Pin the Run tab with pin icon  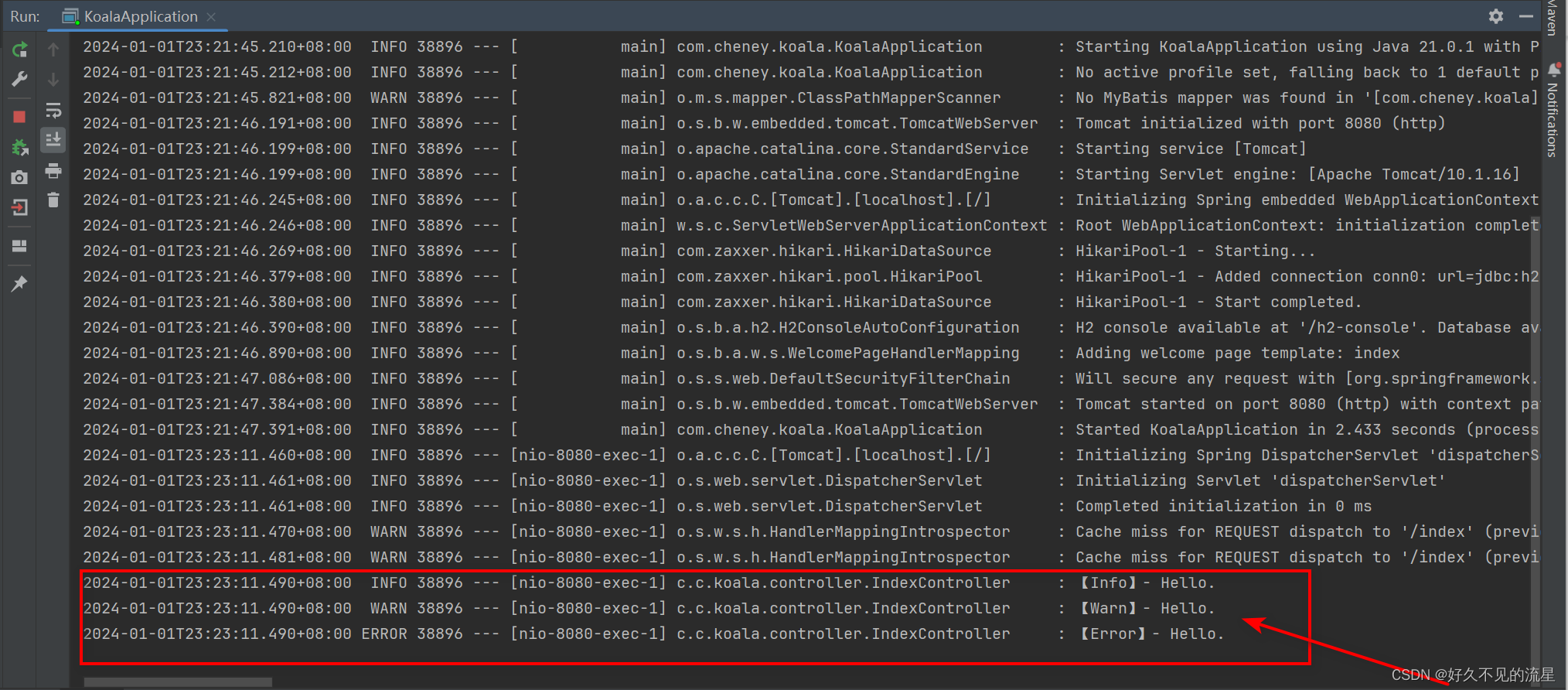point(19,284)
